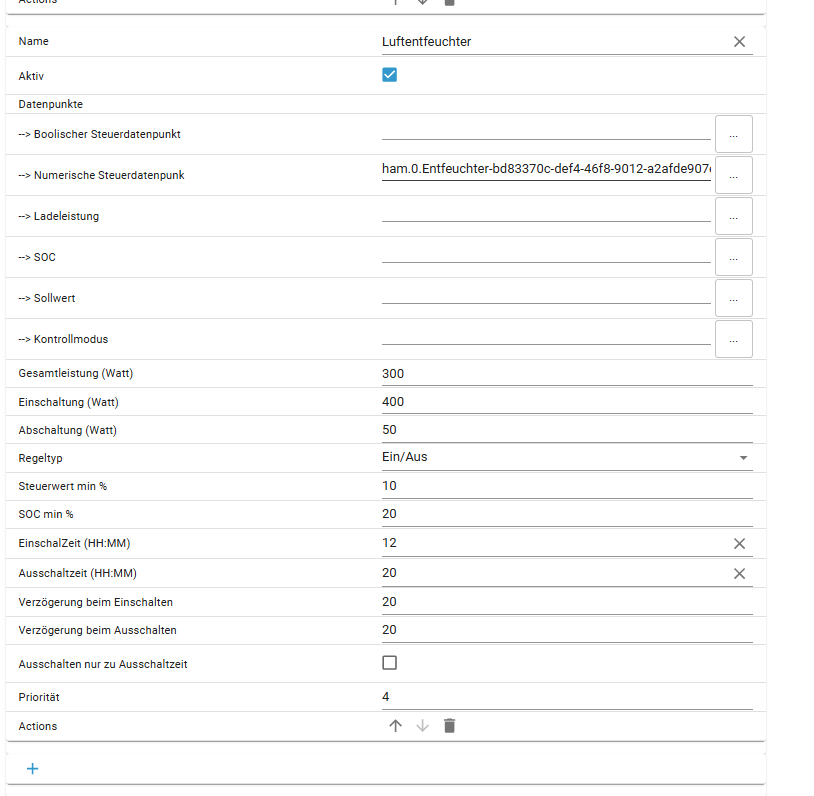
Task: Browse for Ladeleistung datapoint with the ... button
Action: [734, 216]
